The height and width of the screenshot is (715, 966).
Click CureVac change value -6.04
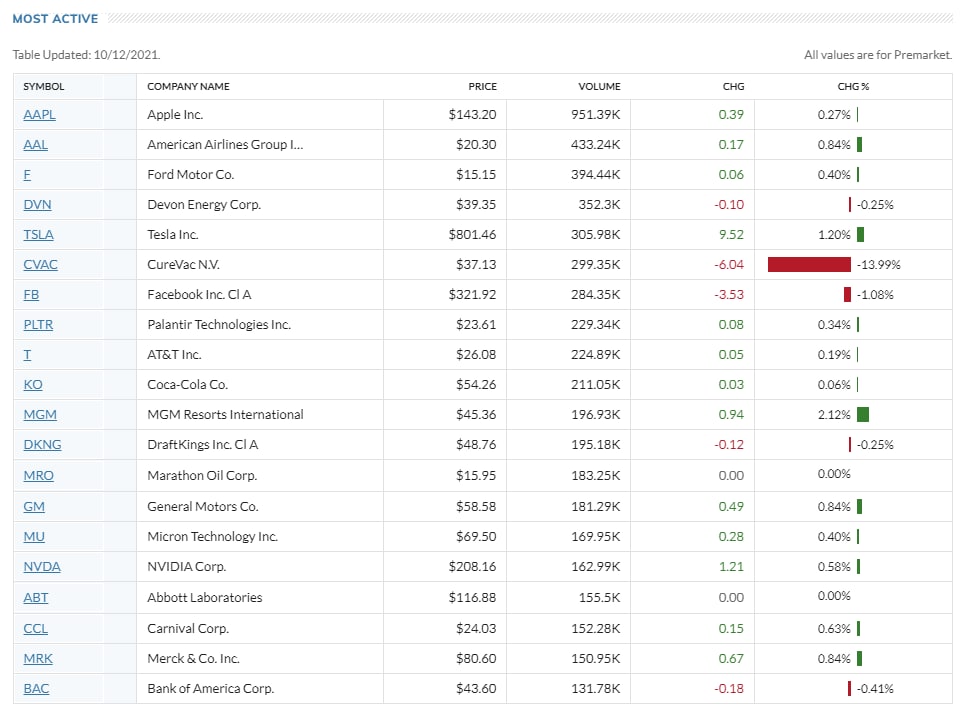tap(729, 265)
